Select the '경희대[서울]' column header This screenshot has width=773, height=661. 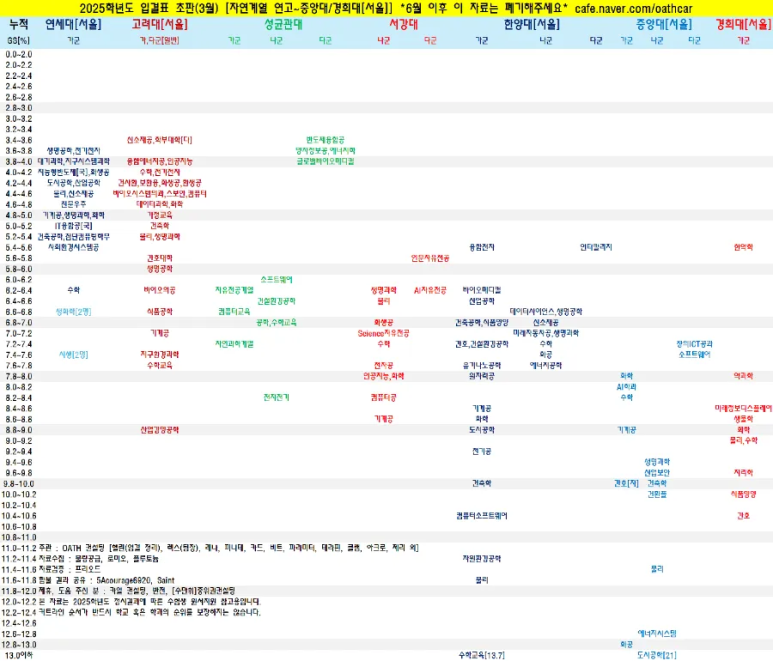pos(743,24)
